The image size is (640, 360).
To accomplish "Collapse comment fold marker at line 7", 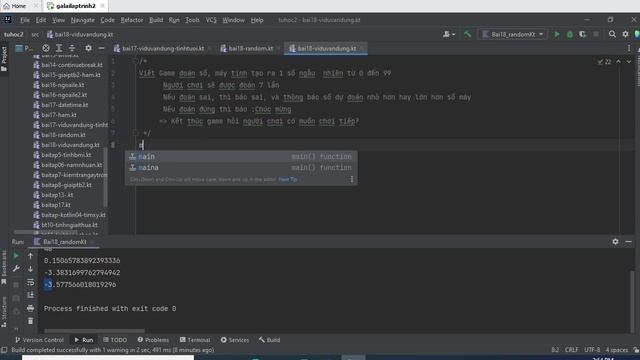I will [136, 133].
